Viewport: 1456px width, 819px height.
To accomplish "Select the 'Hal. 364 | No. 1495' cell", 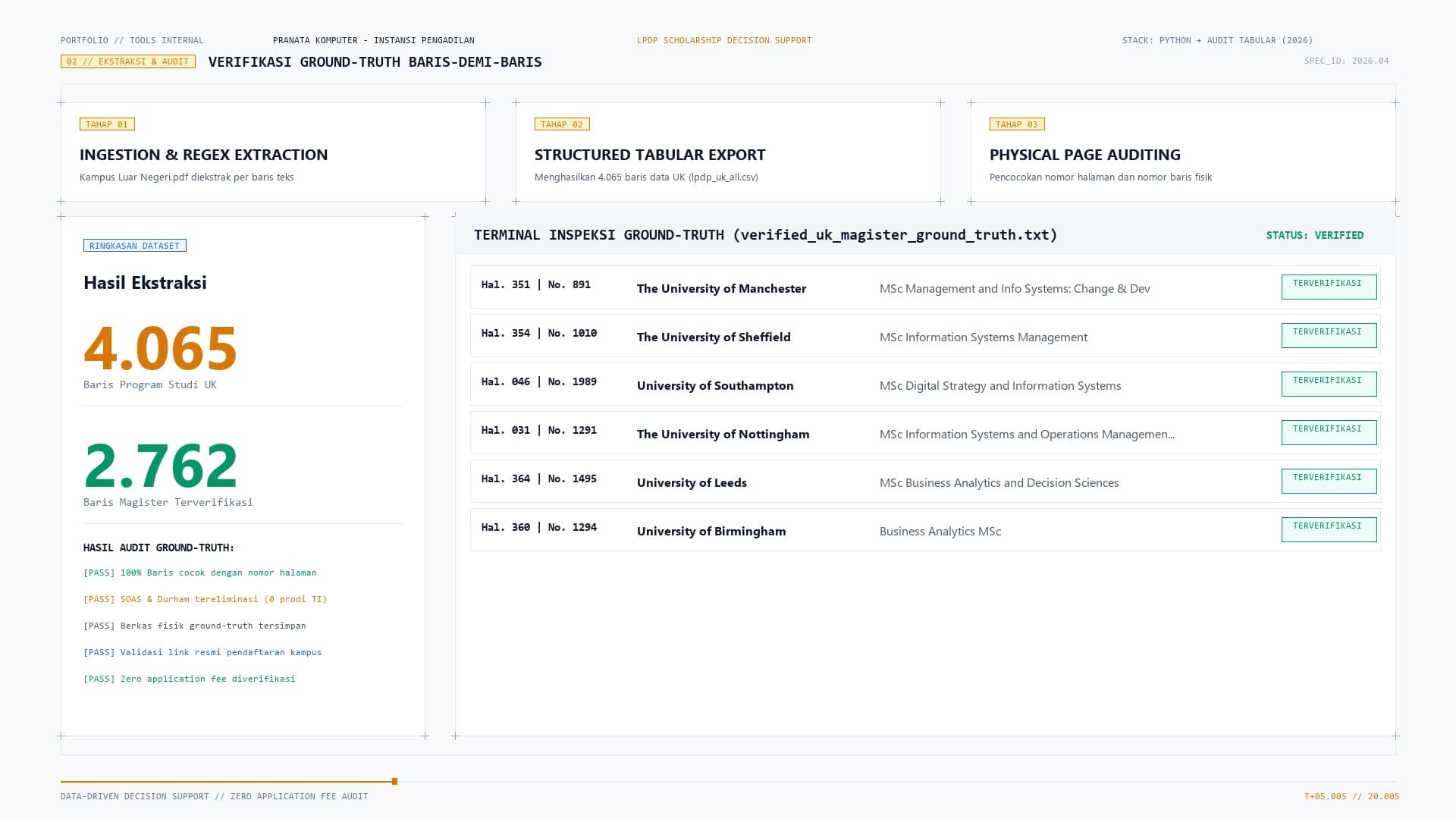I will tap(539, 479).
